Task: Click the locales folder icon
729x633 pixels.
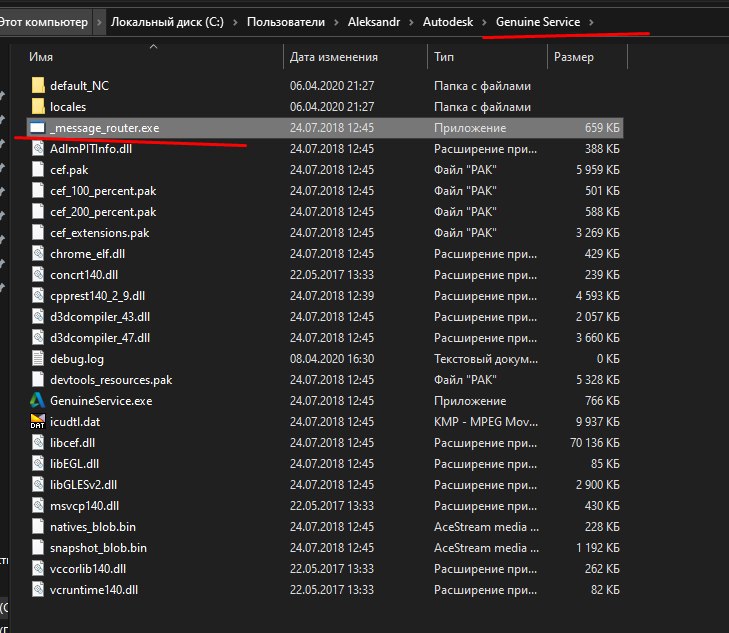Action: pyautogui.click(x=38, y=106)
